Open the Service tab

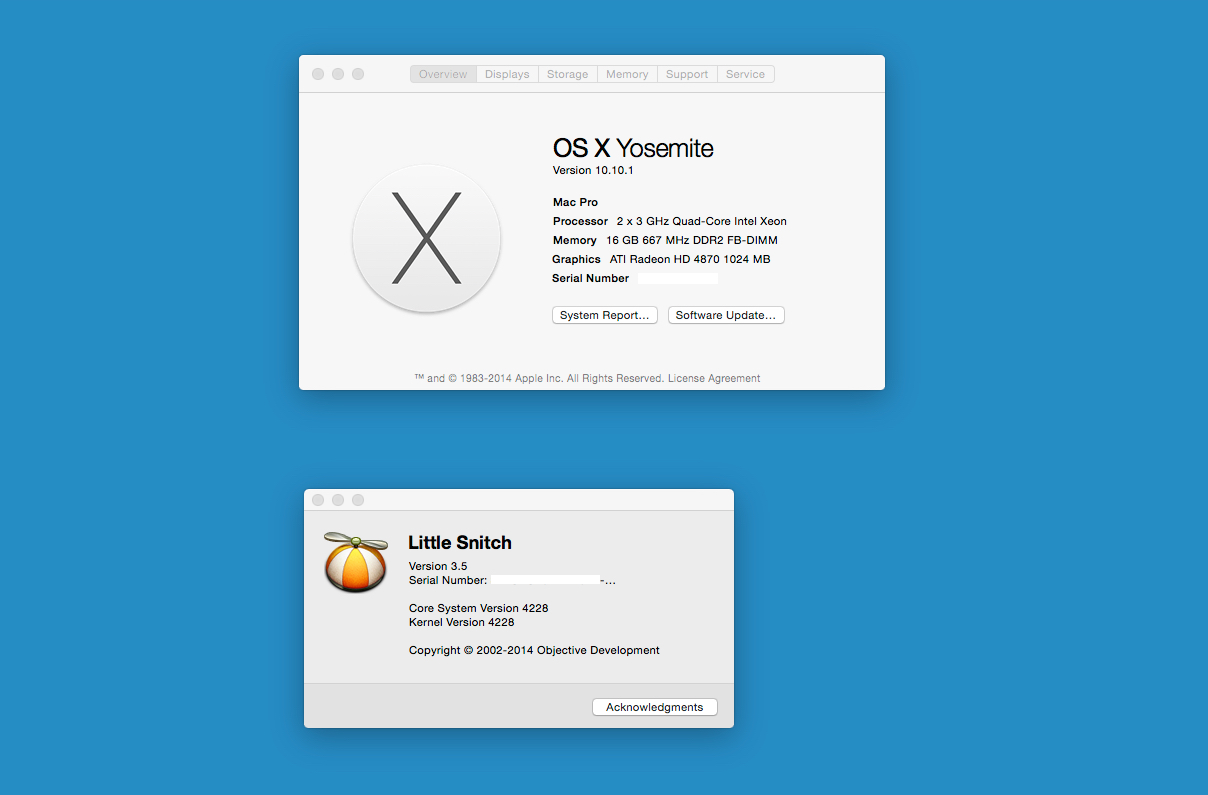[745, 74]
